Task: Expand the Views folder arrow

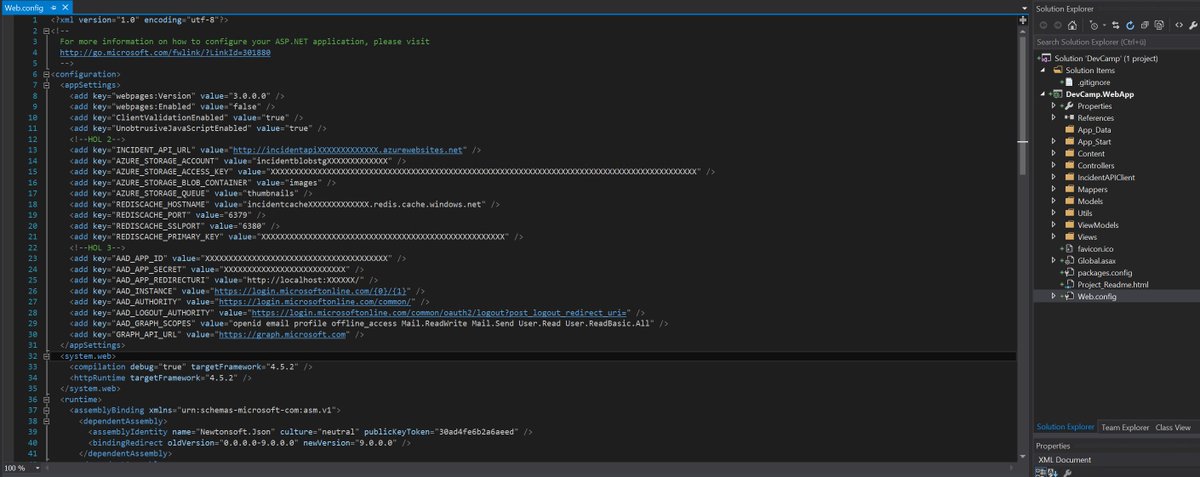Action: [x=1055, y=237]
